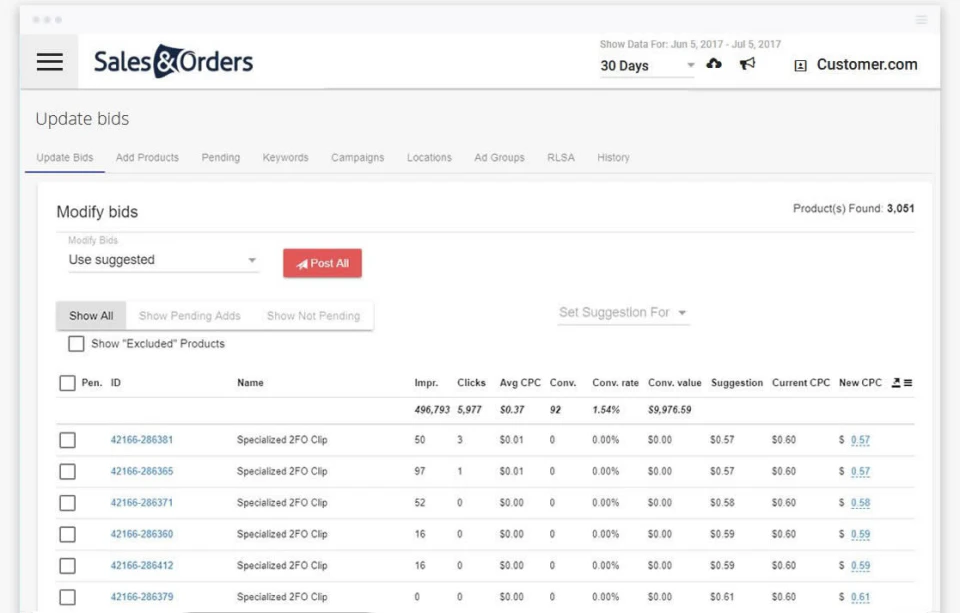Click the cloud upload icon

pyautogui.click(x=714, y=63)
